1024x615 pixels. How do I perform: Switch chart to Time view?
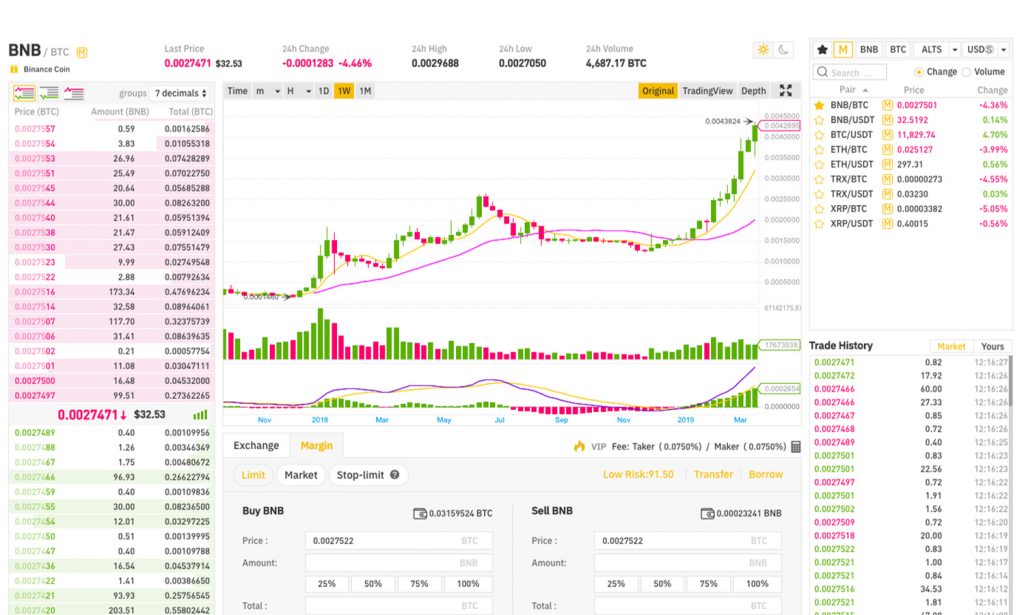237,91
